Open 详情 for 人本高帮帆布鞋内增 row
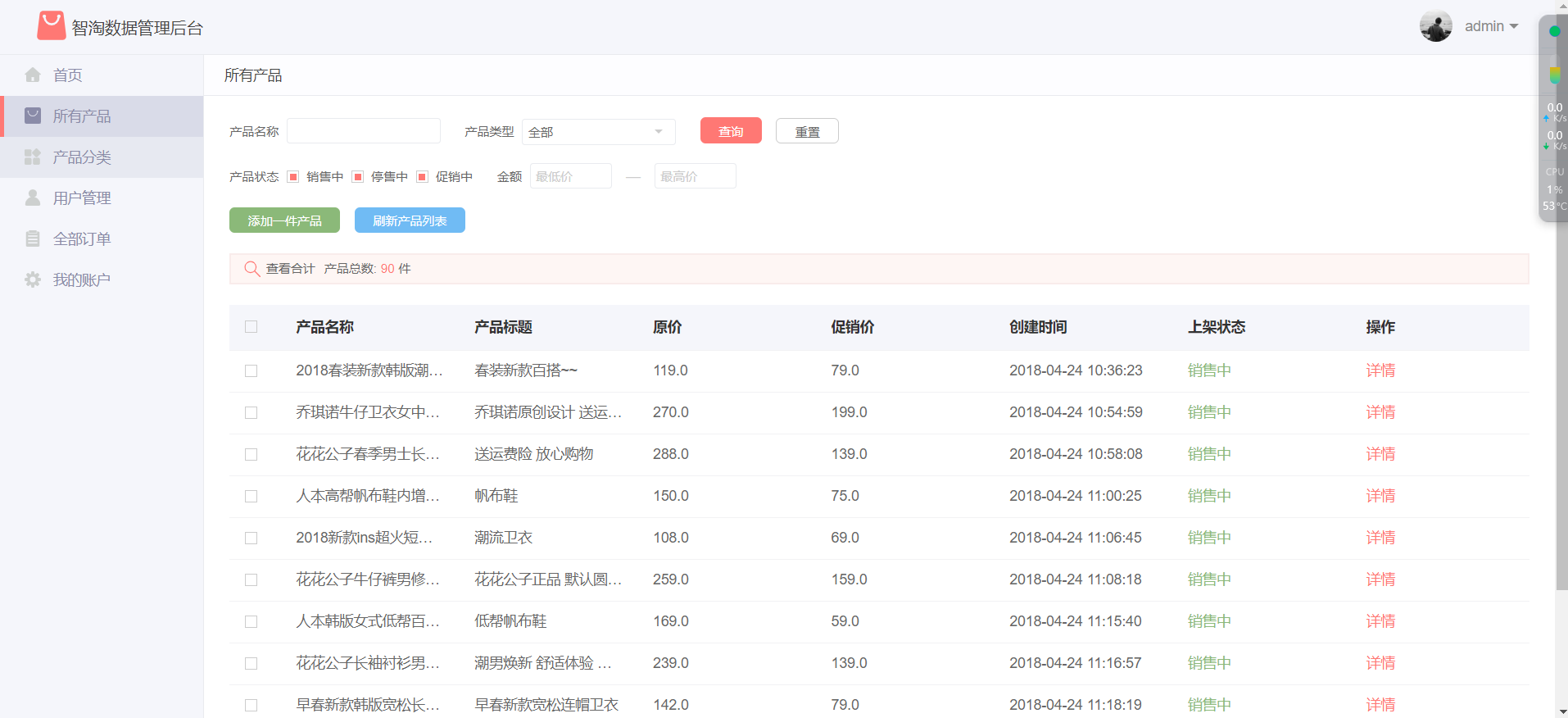Viewport: 1568px width, 718px height. tap(1380, 496)
